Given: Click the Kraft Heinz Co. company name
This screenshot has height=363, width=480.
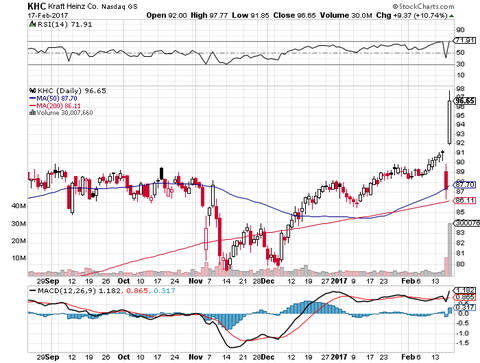Looking at the screenshot, I should tap(73, 6).
